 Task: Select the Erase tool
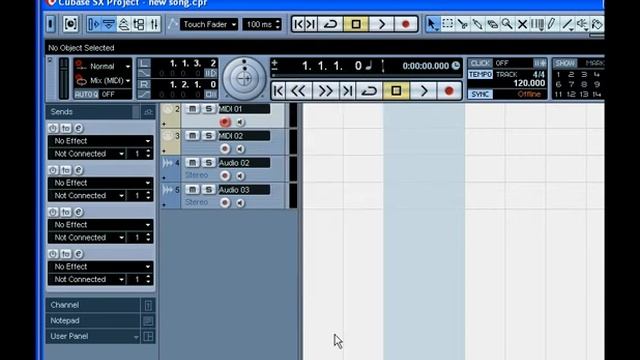click(x=492, y=24)
